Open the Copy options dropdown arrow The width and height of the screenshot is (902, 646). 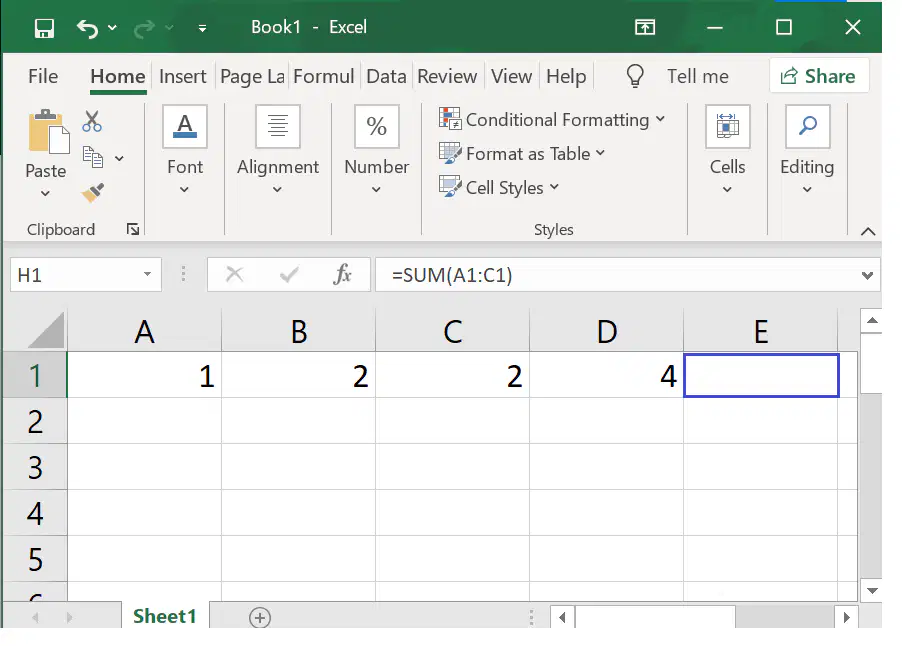[119, 158]
